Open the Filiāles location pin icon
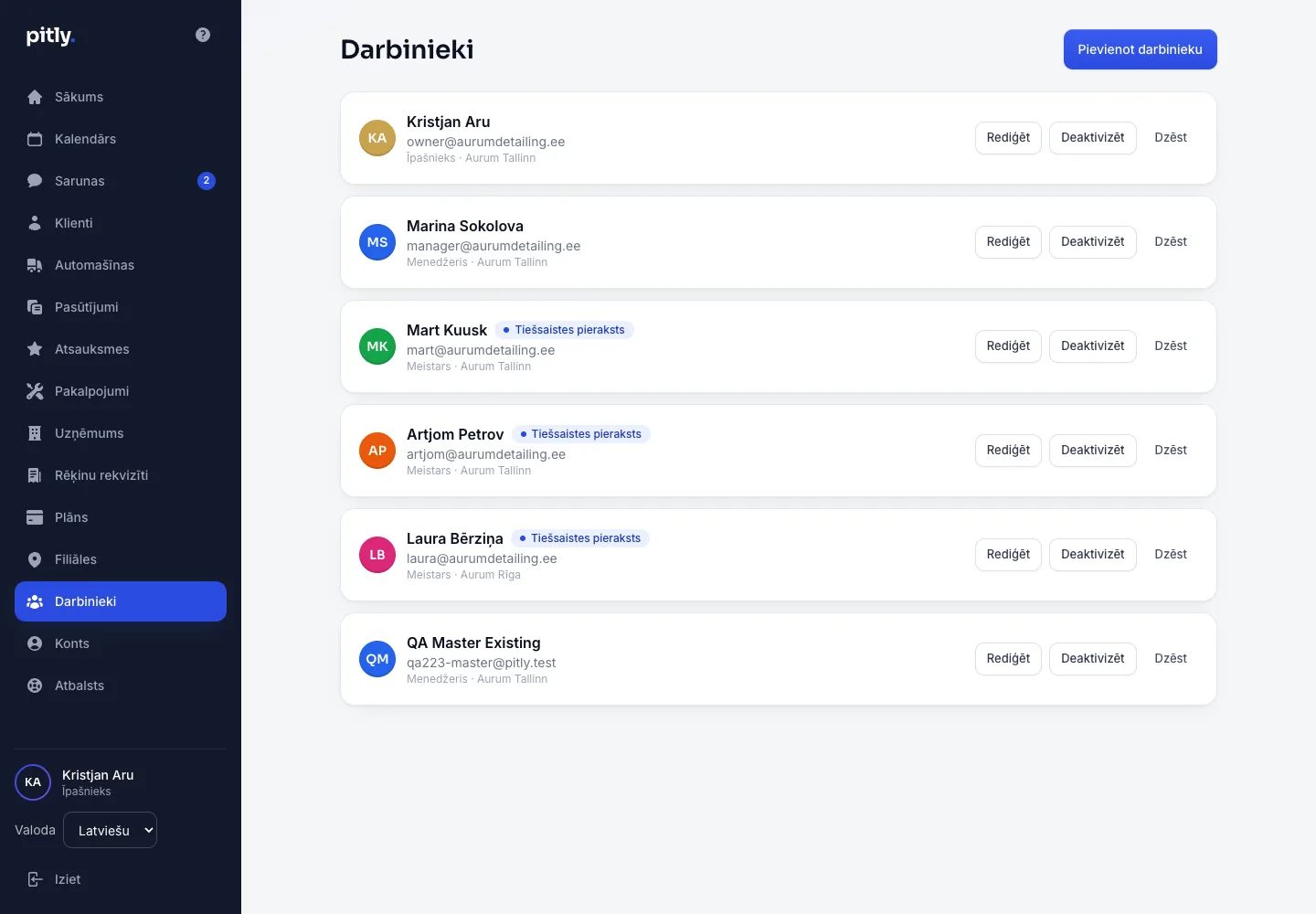This screenshot has width=1316, height=914. click(35, 559)
